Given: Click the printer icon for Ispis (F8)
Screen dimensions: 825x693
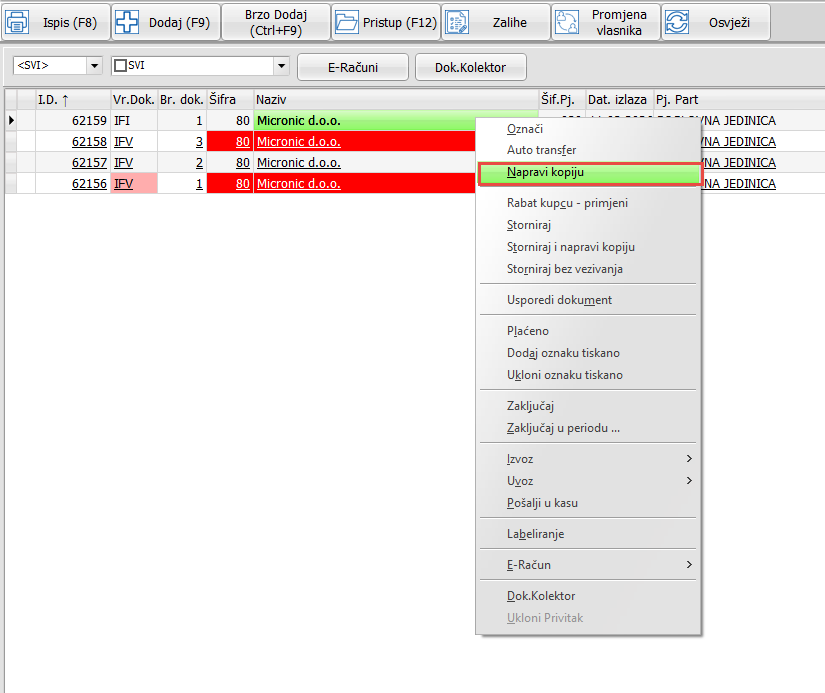Looking at the screenshot, I should tap(19, 22).
